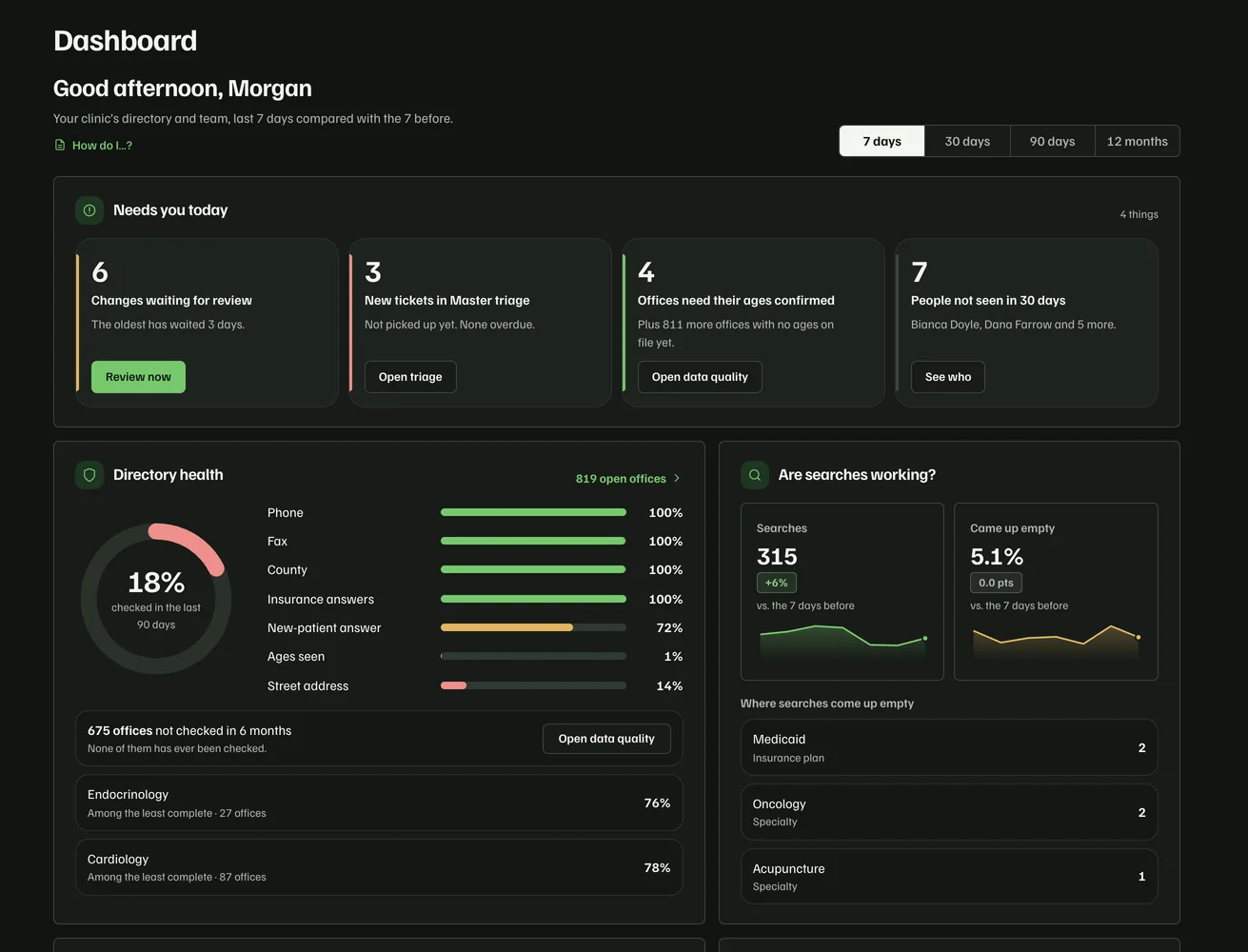Click the magnifier icon beside Are searches working?
The width and height of the screenshot is (1248, 952).
coord(755,475)
